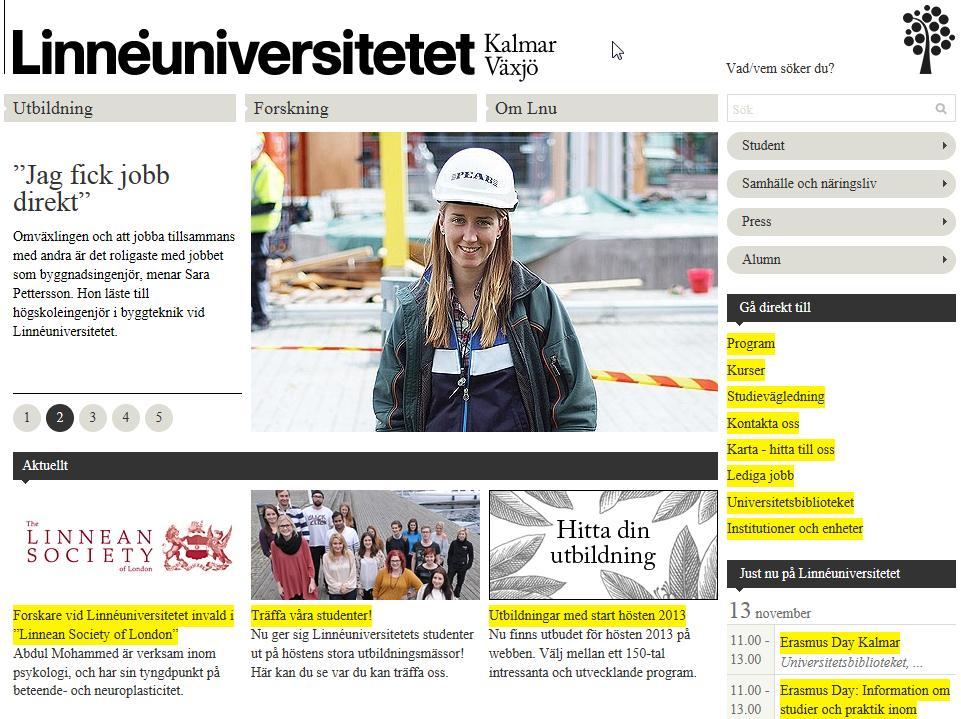Open Institutioner och enheter link
Viewport: 961px width, 719px height.
[x=795, y=528]
